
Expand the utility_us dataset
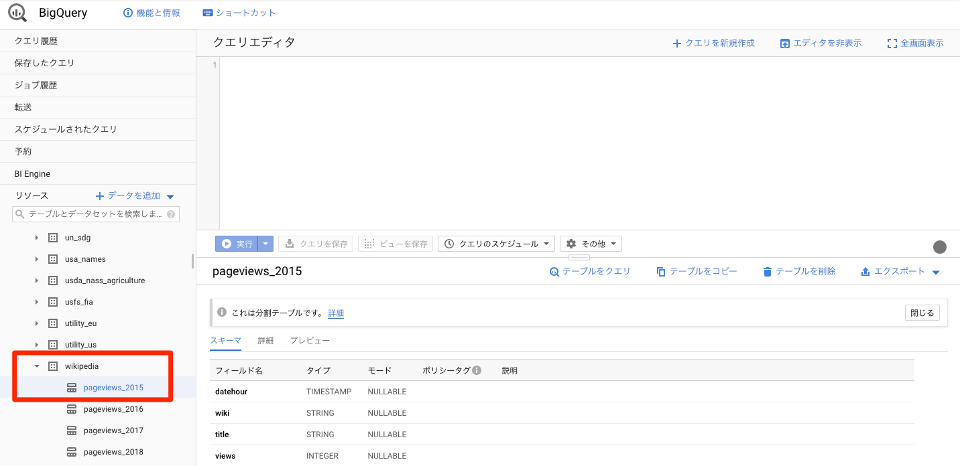coord(36,345)
